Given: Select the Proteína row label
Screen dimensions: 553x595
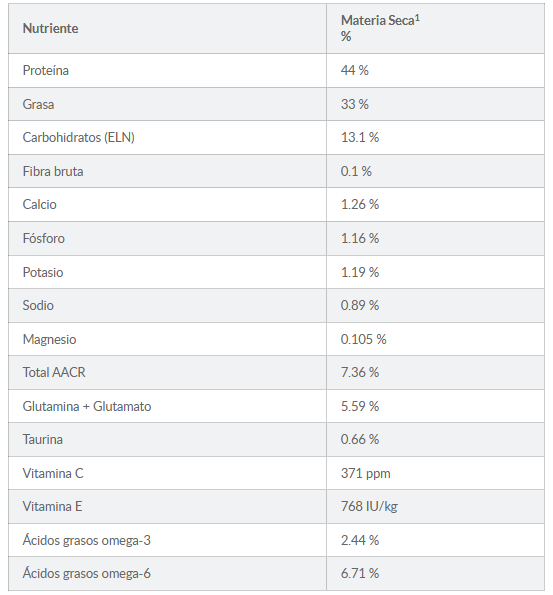Looking at the screenshot, I should pos(46,71).
